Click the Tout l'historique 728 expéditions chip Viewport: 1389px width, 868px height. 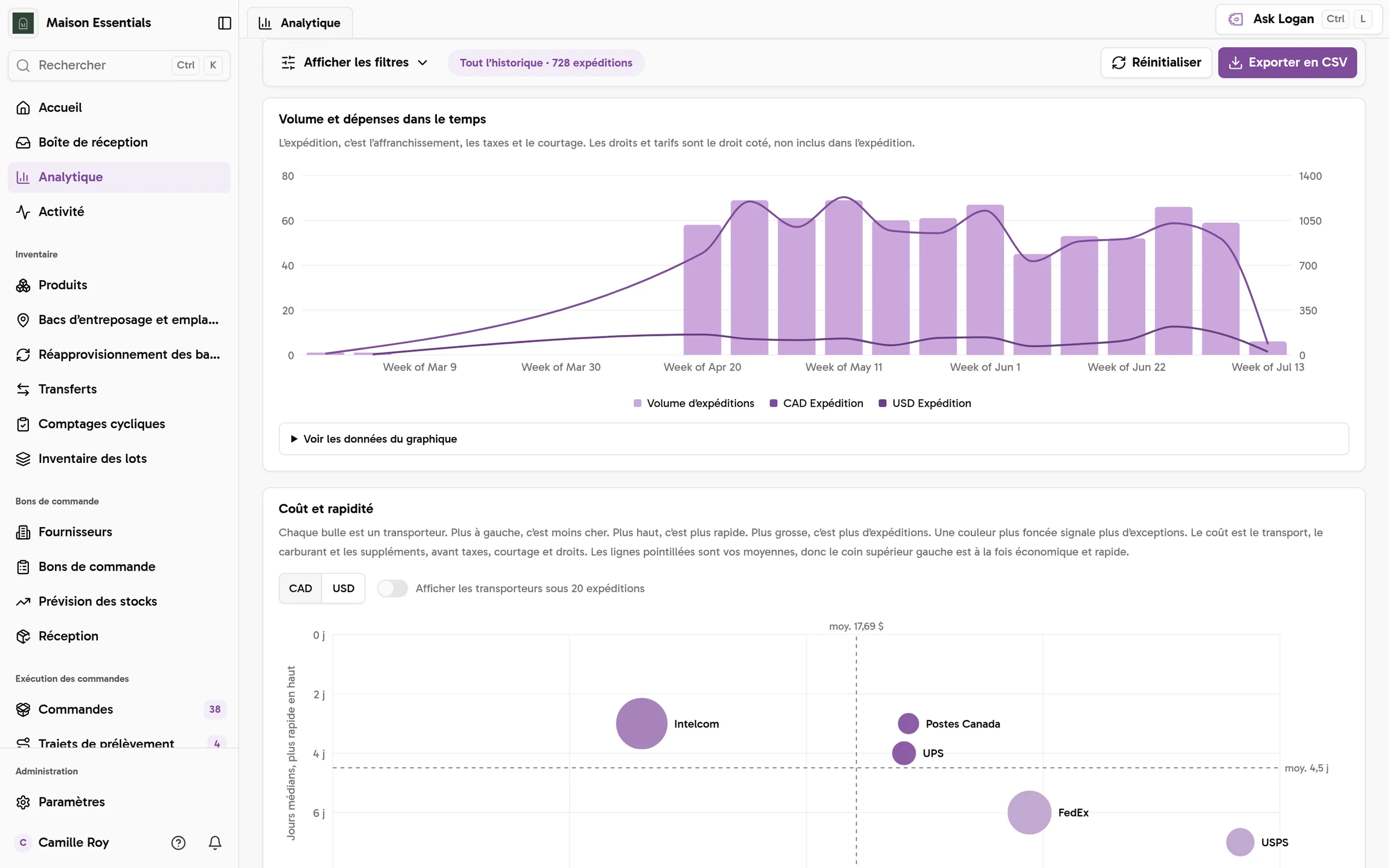tap(546, 62)
